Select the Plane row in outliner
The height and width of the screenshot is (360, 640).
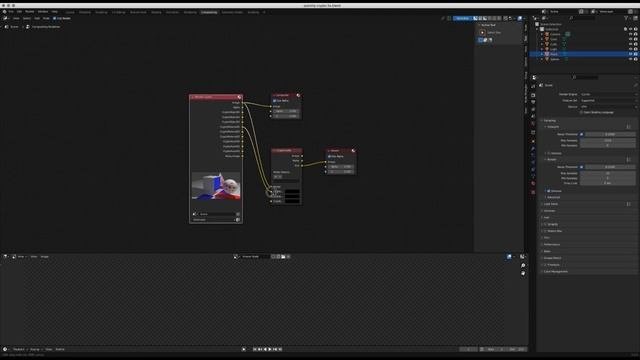pyautogui.click(x=584, y=54)
